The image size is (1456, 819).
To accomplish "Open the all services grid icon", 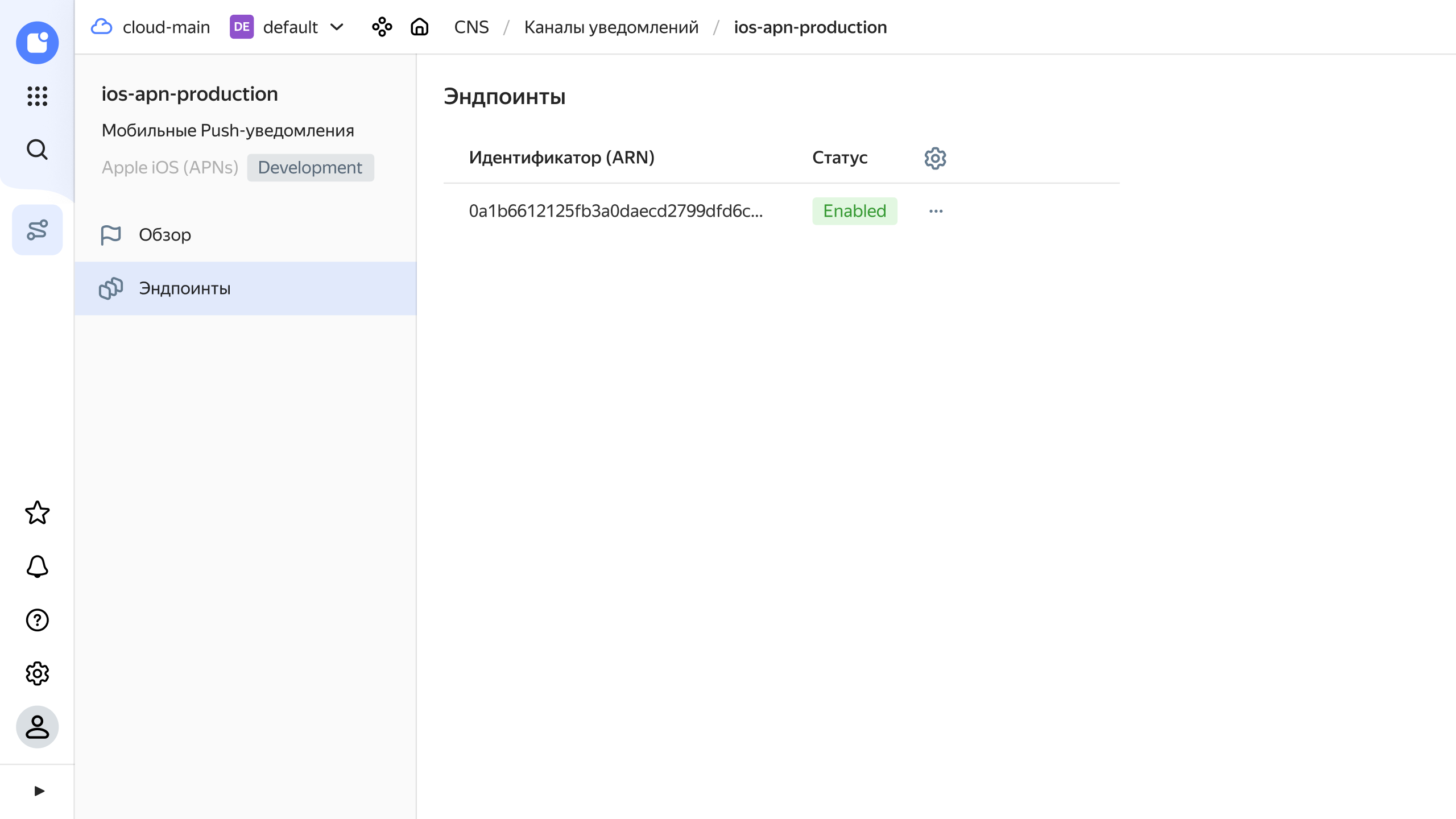I will [37, 96].
